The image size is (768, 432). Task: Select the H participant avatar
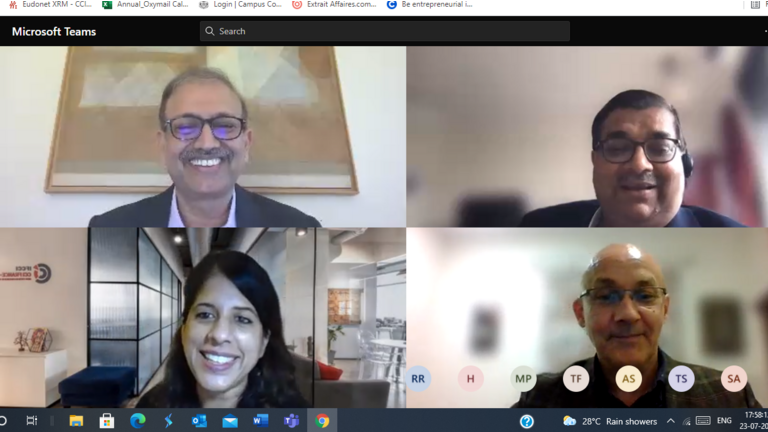click(x=470, y=378)
